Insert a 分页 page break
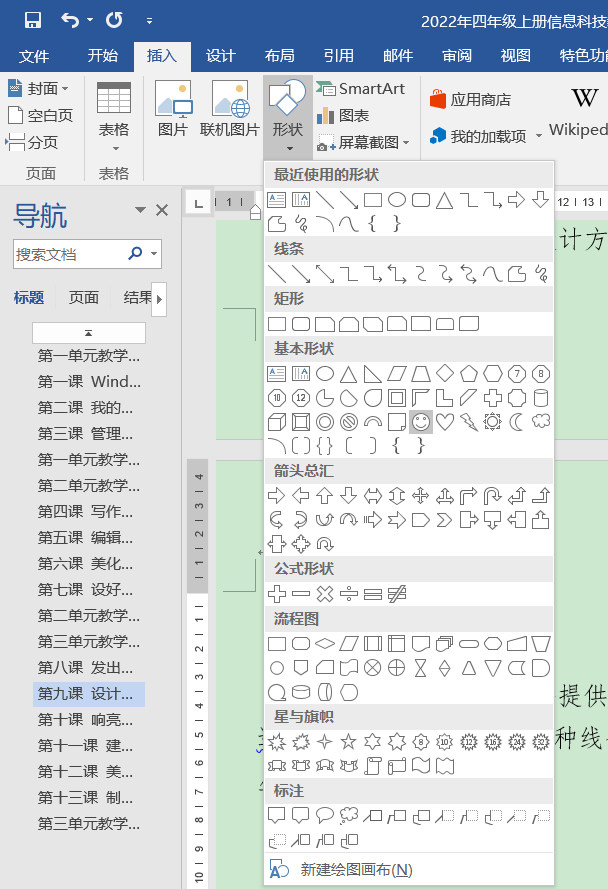The image size is (608, 889). pyautogui.click(x=32, y=142)
